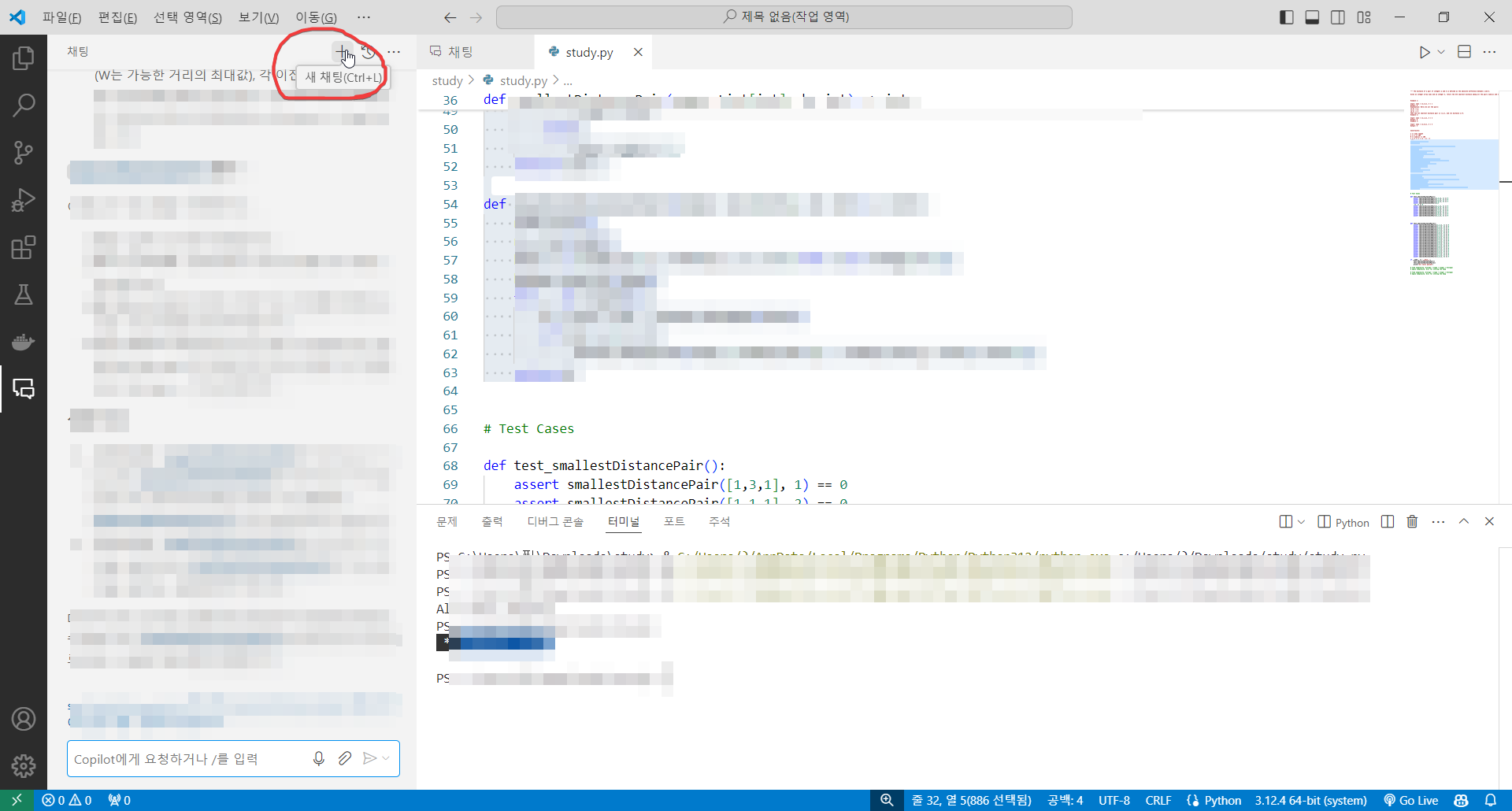Open send options dropdown arrow

[386, 758]
